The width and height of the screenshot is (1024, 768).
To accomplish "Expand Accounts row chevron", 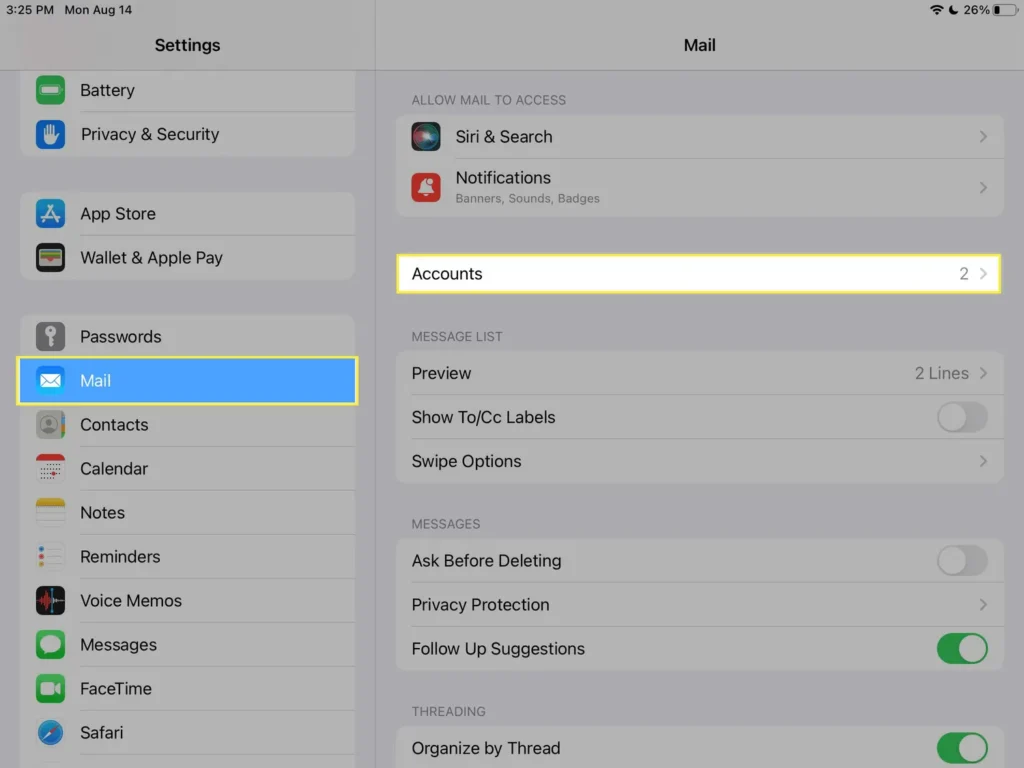I will click(x=983, y=274).
